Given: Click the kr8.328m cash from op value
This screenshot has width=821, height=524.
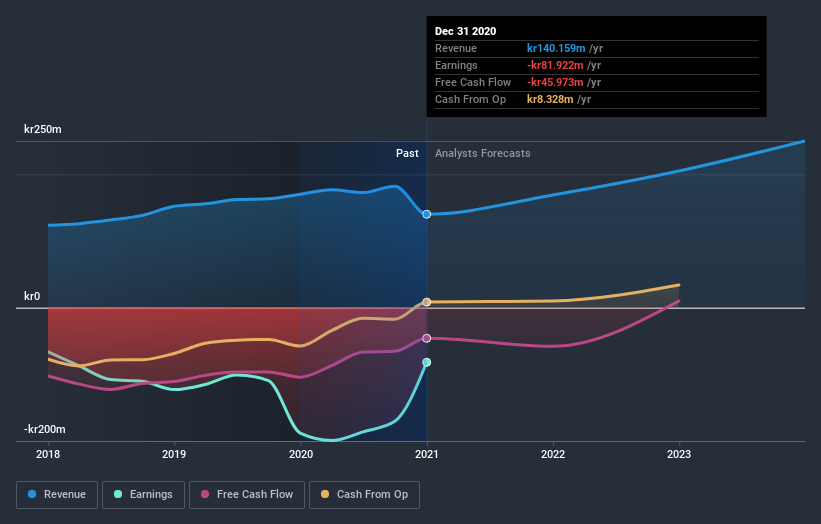Looking at the screenshot, I should pyautogui.click(x=550, y=99).
